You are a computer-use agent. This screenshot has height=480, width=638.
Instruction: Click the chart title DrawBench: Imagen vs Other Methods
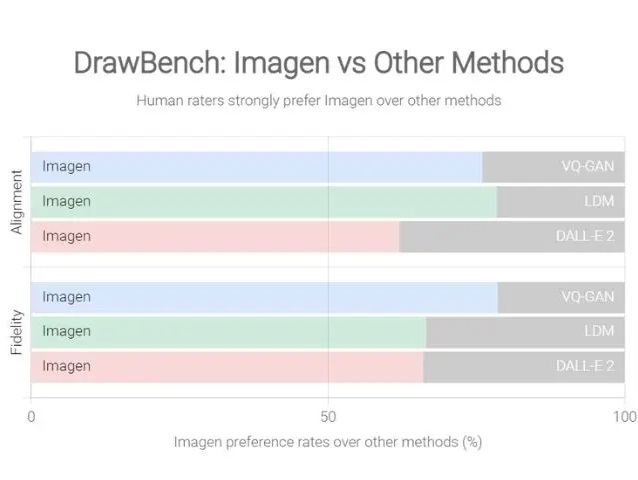point(318,63)
